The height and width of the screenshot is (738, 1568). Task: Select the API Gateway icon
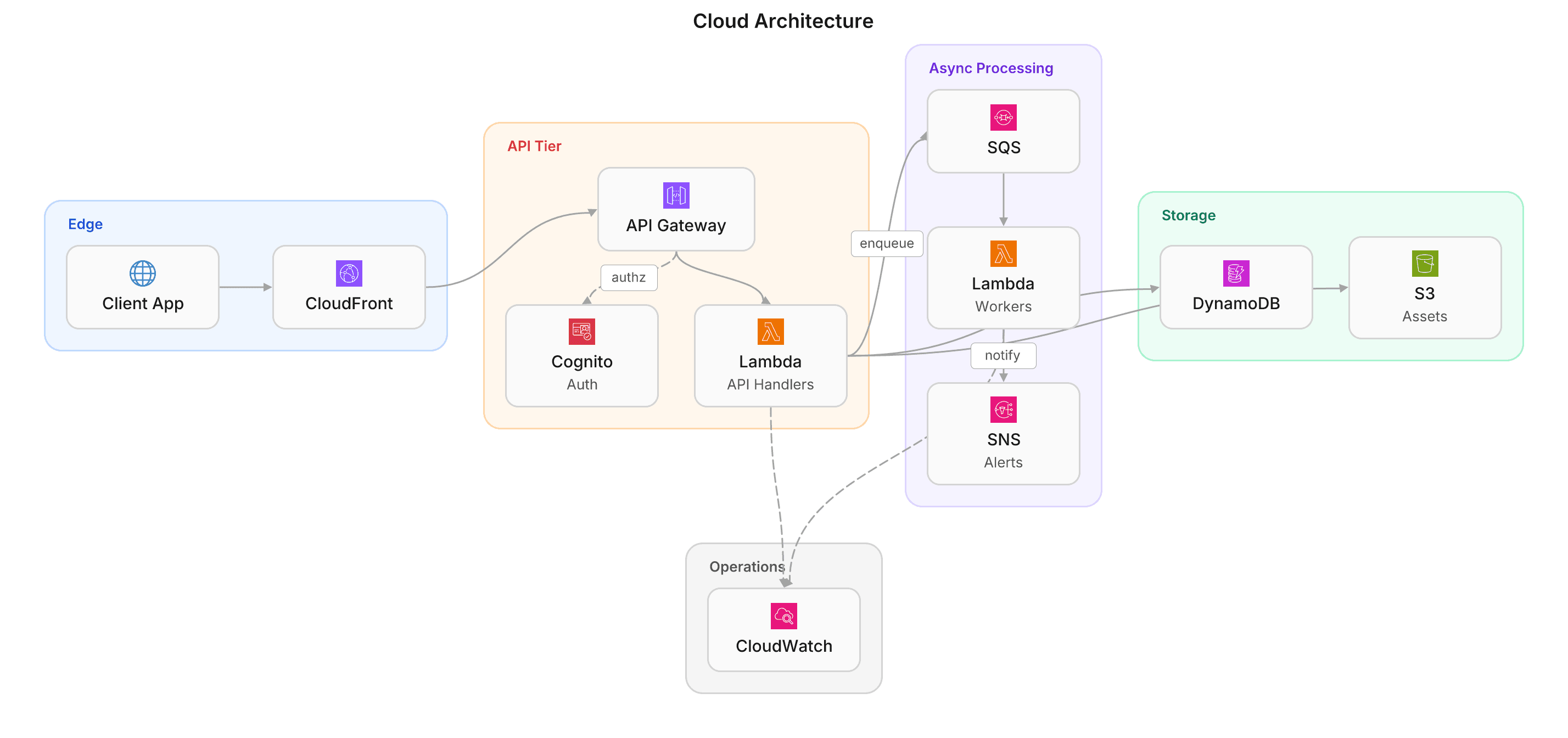coord(676,195)
